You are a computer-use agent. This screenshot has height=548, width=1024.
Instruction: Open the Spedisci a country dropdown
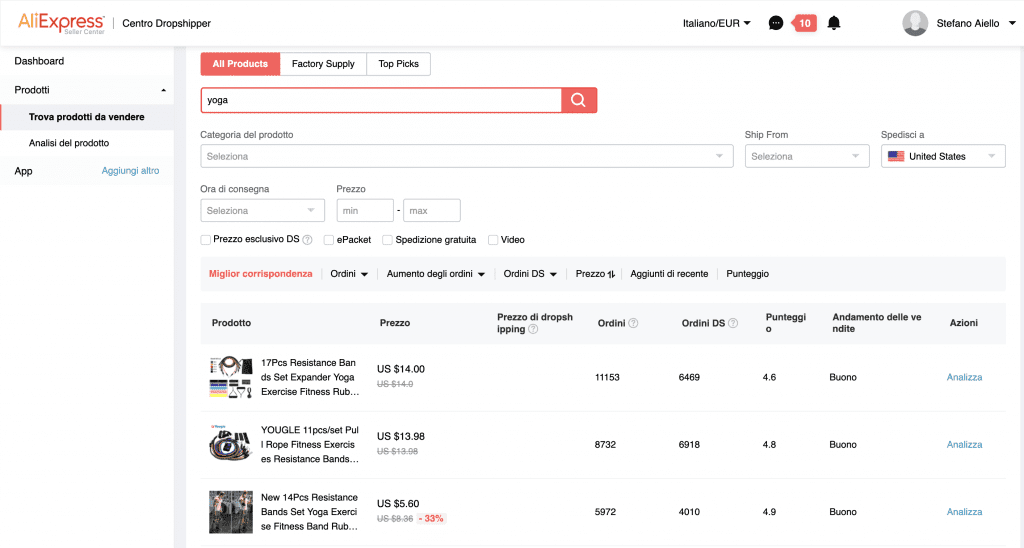pos(943,157)
